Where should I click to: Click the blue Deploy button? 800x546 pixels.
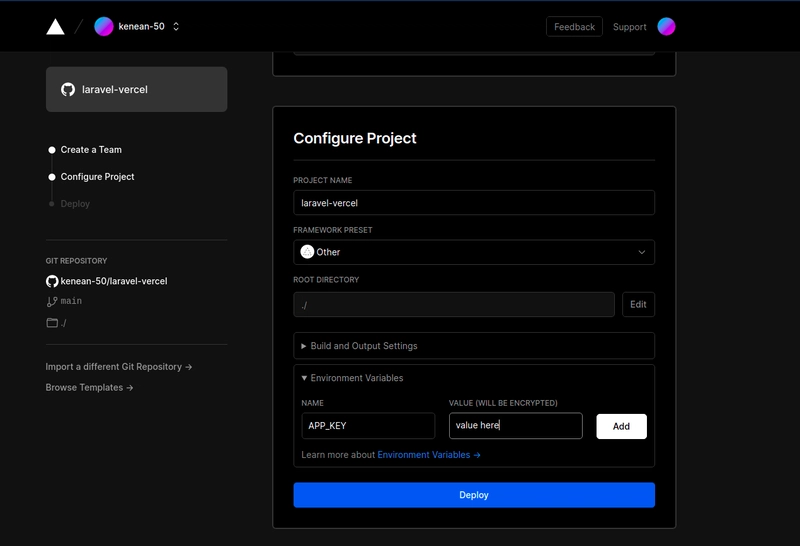[474, 495]
